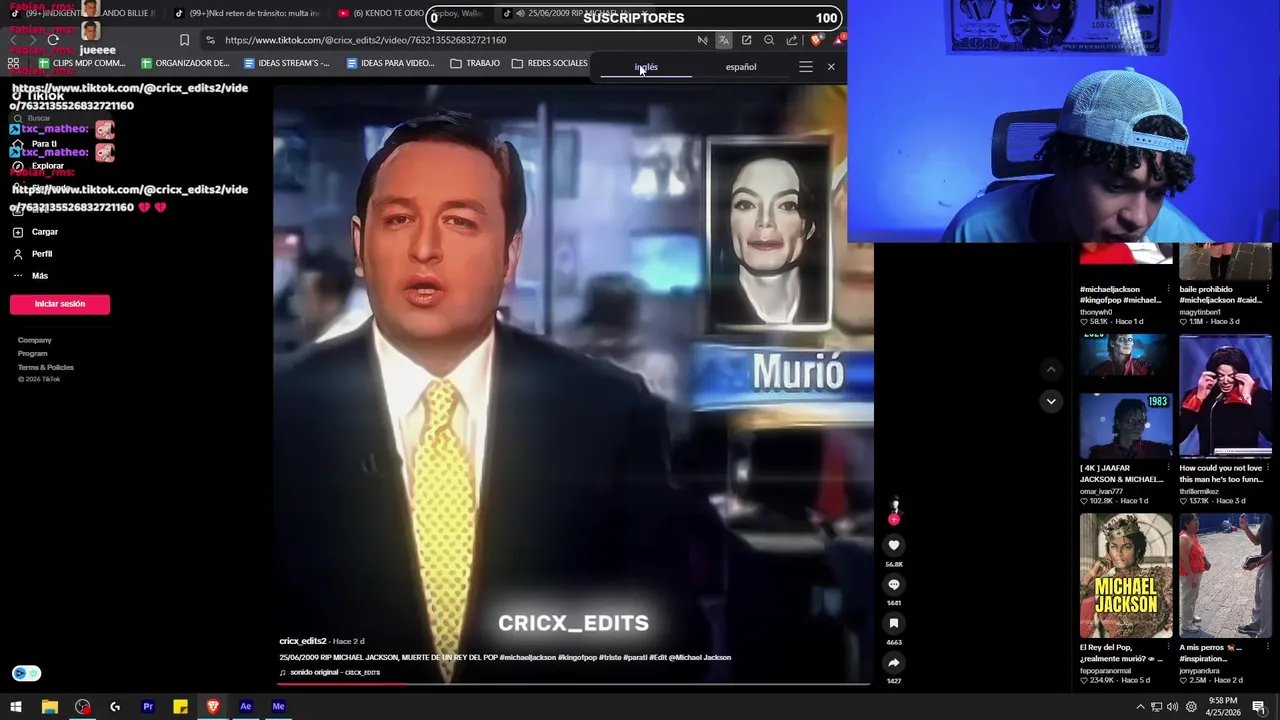Show hidden system tray icons
The height and width of the screenshot is (720, 1280).
coord(1140,707)
